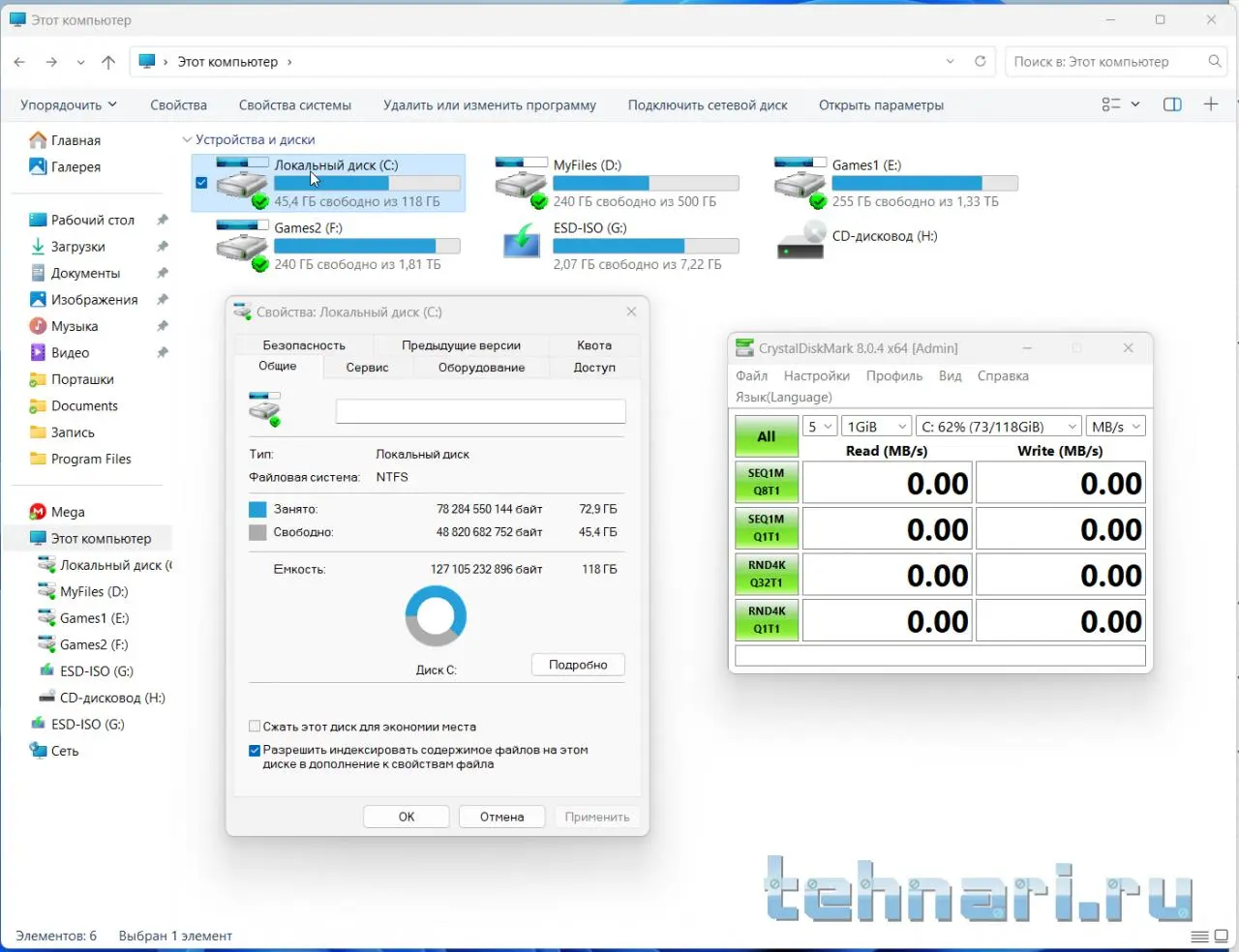The width and height of the screenshot is (1239, 952).
Task: Switch to the Безопасность tab
Action: tap(304, 345)
